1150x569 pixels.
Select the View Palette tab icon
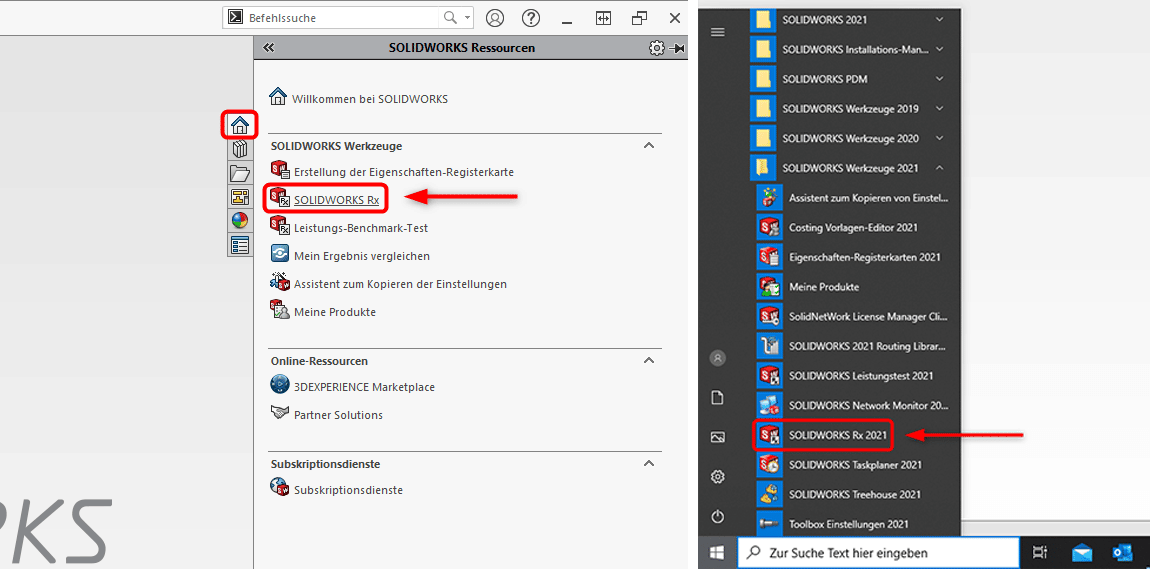[240, 197]
